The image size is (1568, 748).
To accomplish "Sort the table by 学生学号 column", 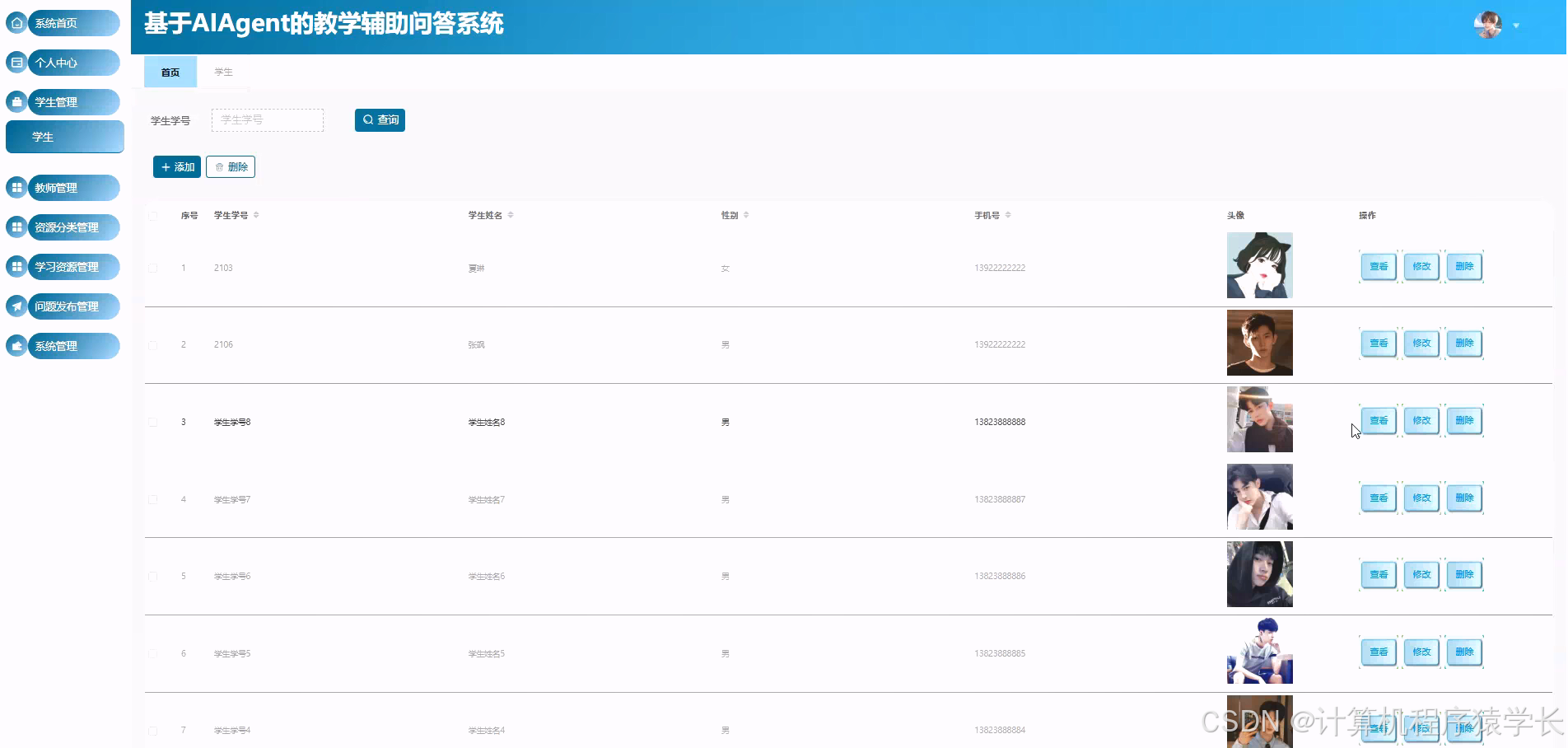I will [256, 214].
